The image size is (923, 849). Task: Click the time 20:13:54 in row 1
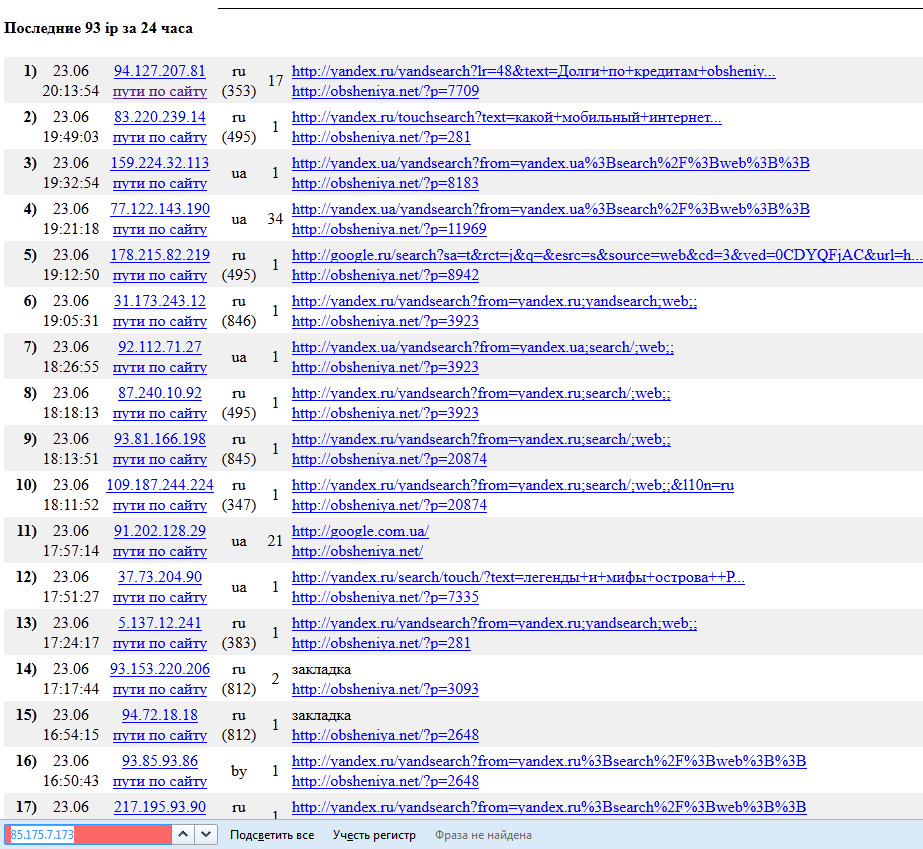coord(71,91)
